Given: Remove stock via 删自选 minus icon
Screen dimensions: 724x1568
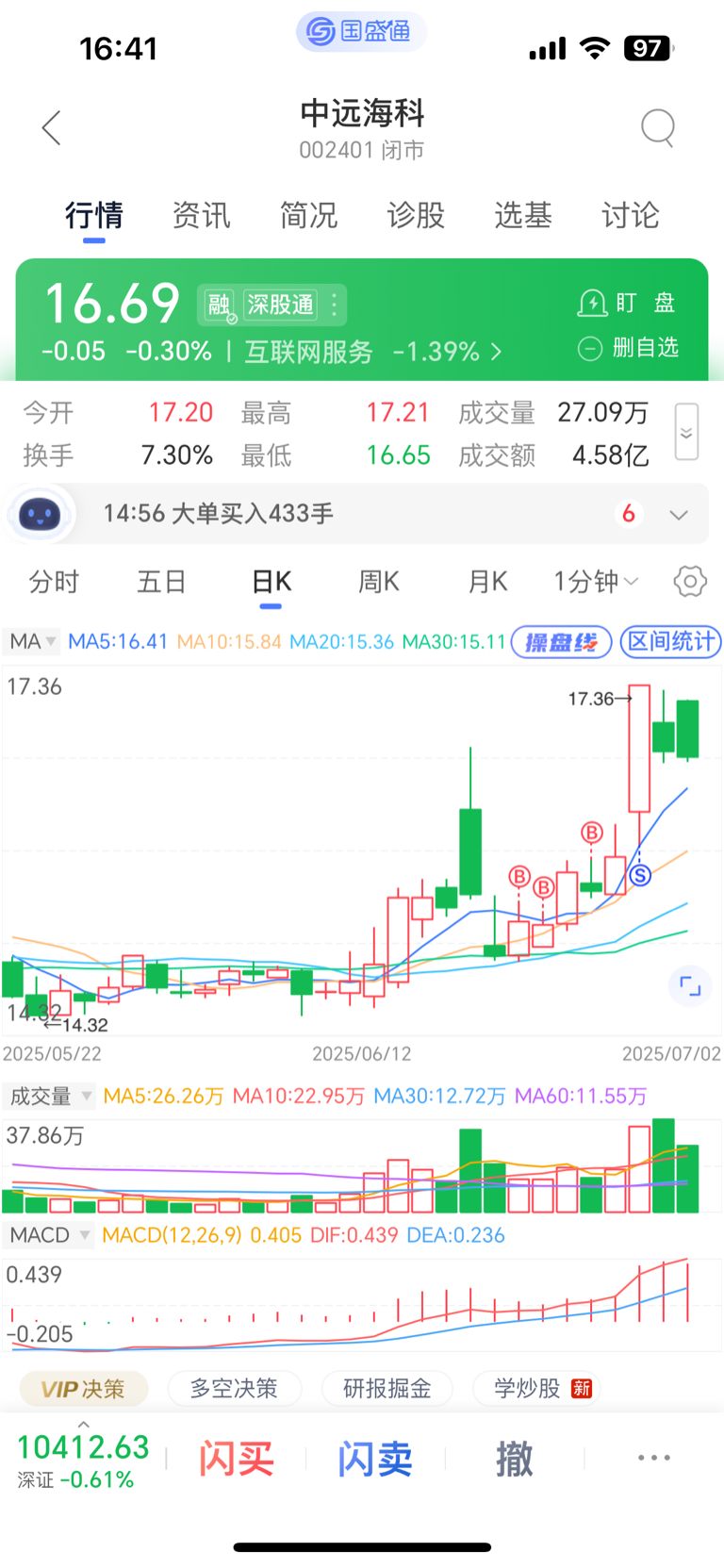Looking at the screenshot, I should pyautogui.click(x=589, y=348).
